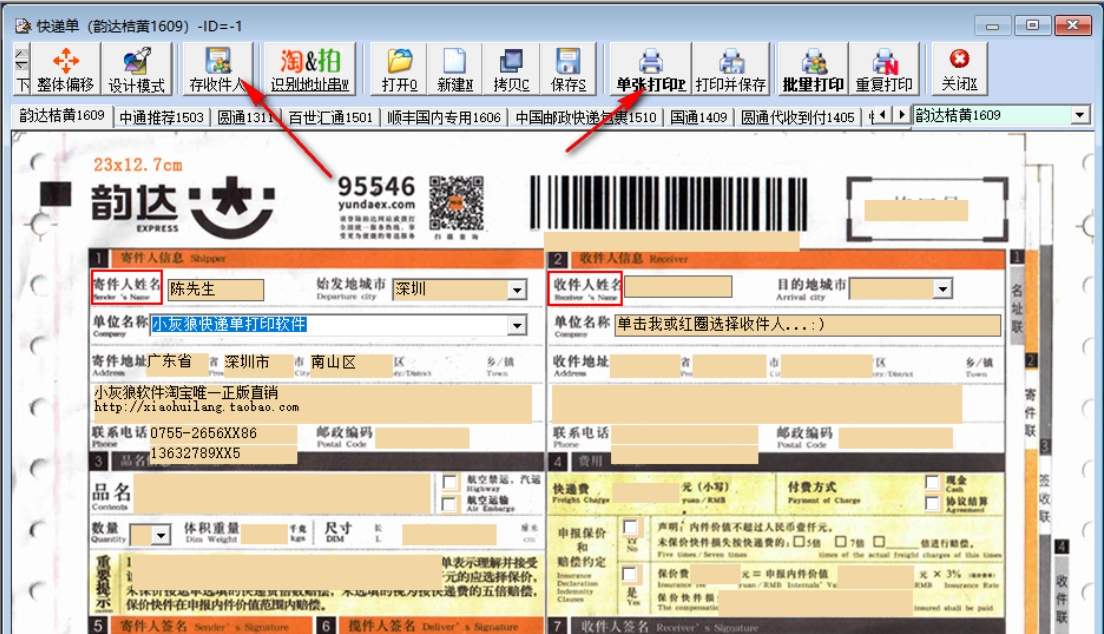The image size is (1104, 634).
Task: Switch to the 中通推荐1503 tab
Action: pyautogui.click(x=161, y=117)
